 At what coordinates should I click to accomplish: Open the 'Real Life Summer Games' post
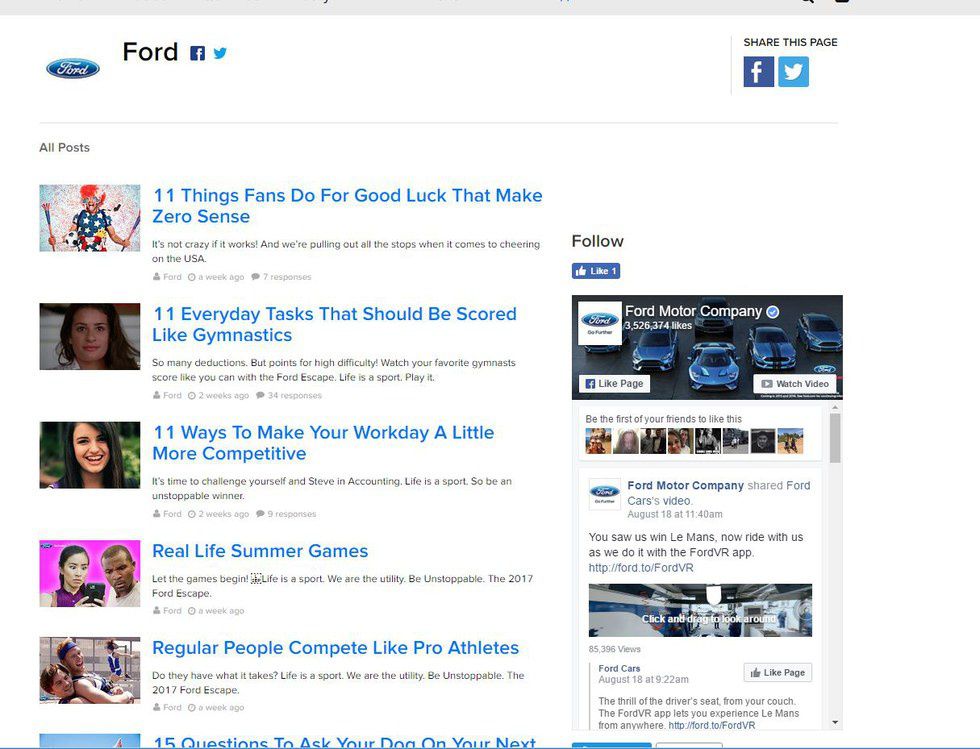pyautogui.click(x=260, y=551)
